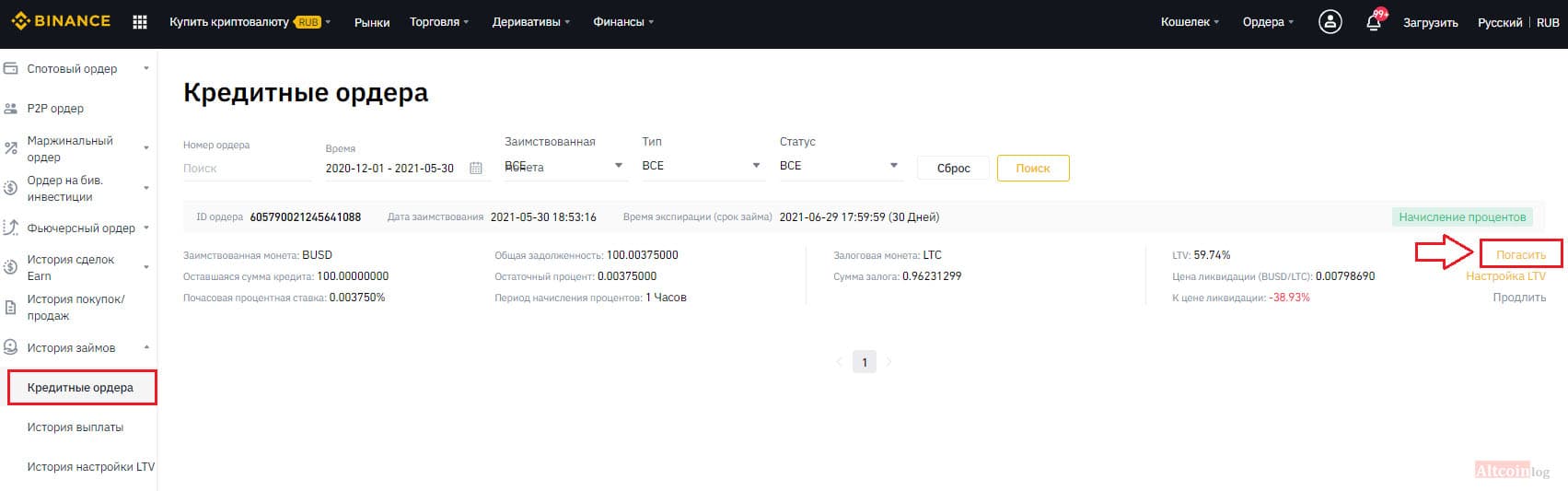Click the binary investment order icon
The height and width of the screenshot is (491, 1568).
11,188
